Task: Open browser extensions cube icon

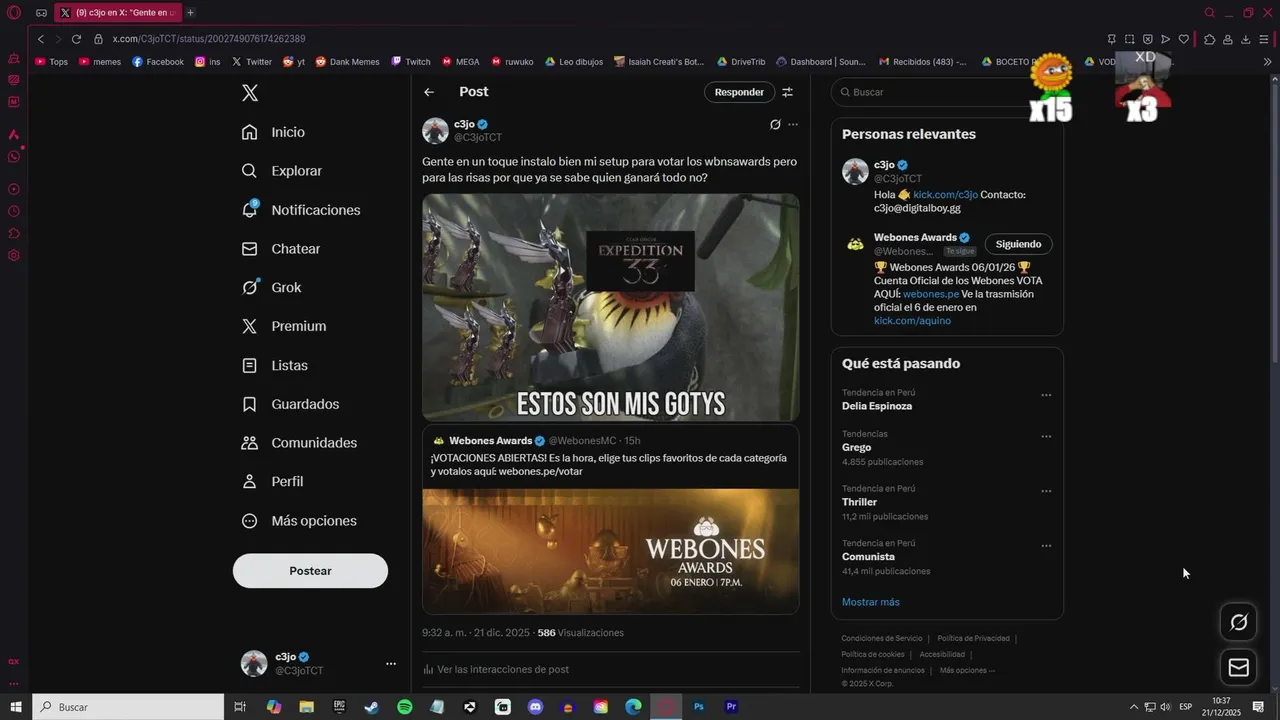Action: pyautogui.click(x=1209, y=39)
